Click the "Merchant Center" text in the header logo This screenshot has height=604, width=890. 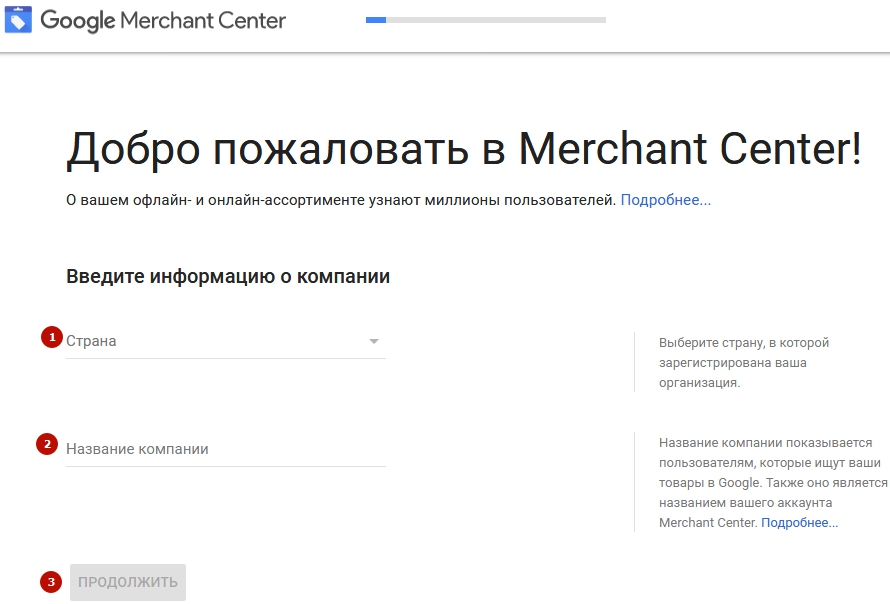(x=203, y=21)
